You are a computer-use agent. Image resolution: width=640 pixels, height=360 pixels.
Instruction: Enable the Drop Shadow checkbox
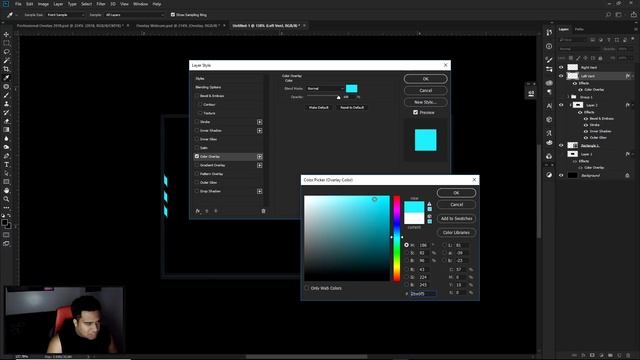point(197,191)
